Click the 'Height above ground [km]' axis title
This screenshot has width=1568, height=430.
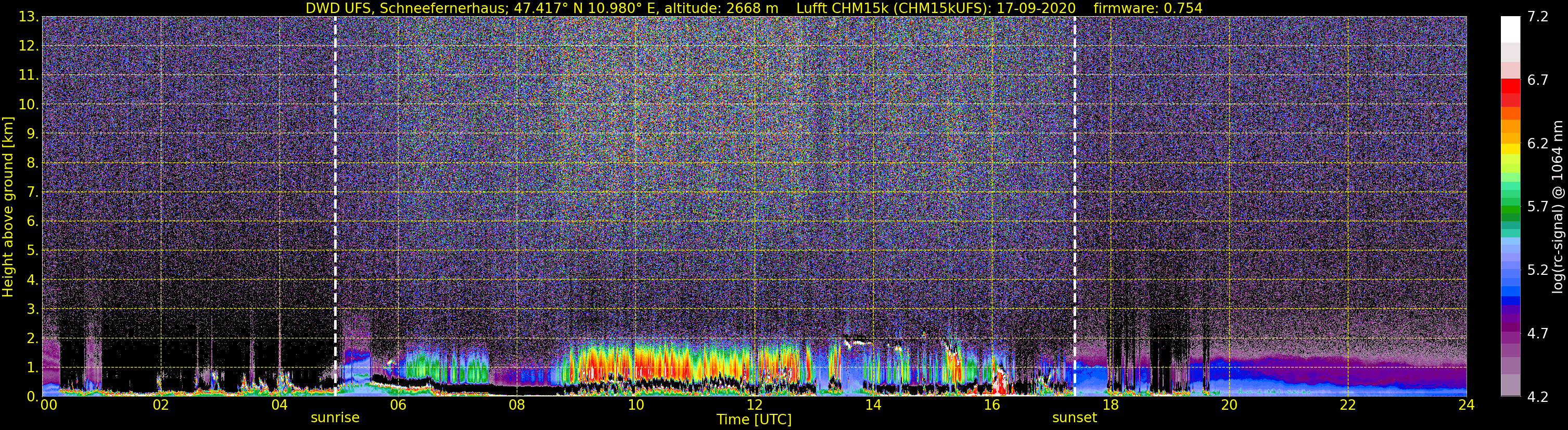tap(8, 207)
